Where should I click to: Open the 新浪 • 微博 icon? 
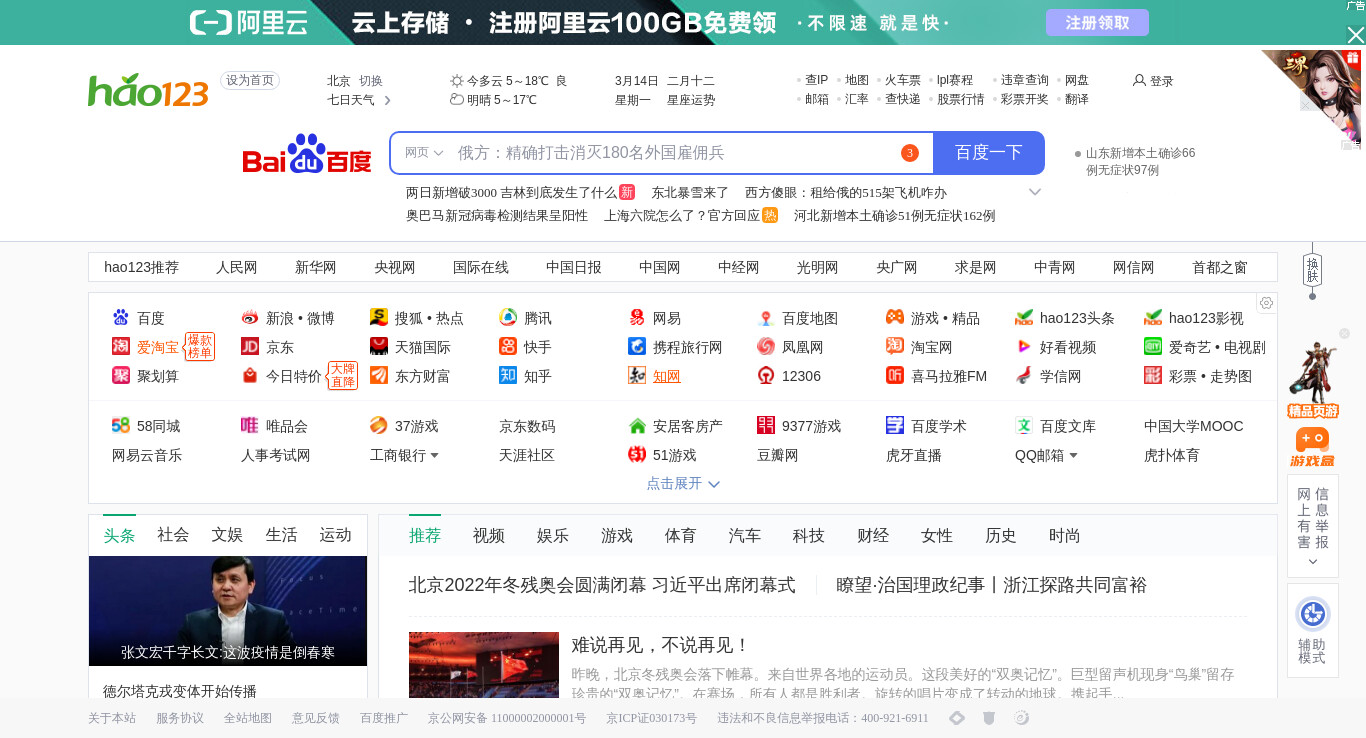coord(250,318)
